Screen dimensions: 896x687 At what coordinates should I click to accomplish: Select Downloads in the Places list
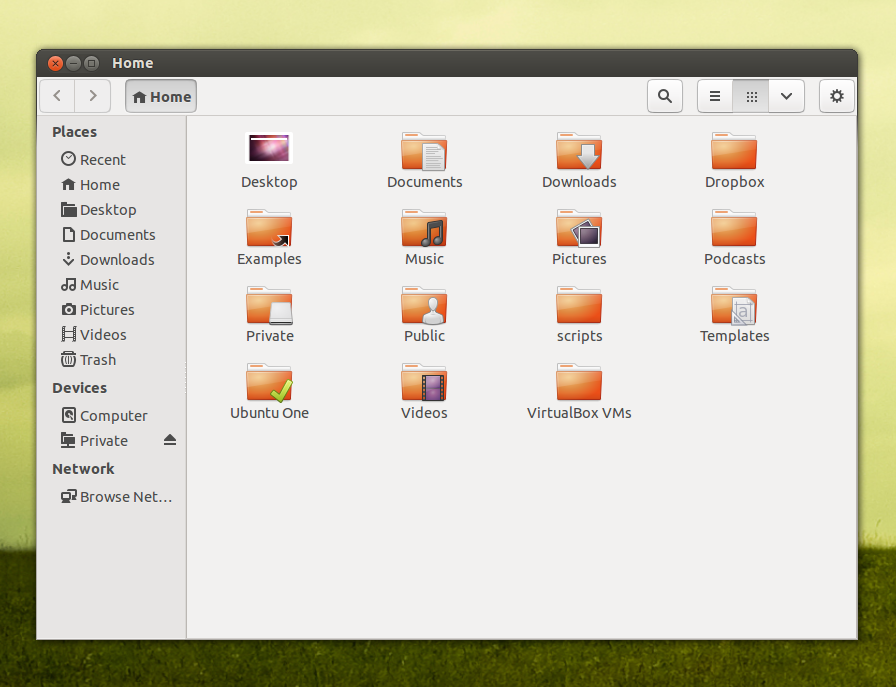115,259
